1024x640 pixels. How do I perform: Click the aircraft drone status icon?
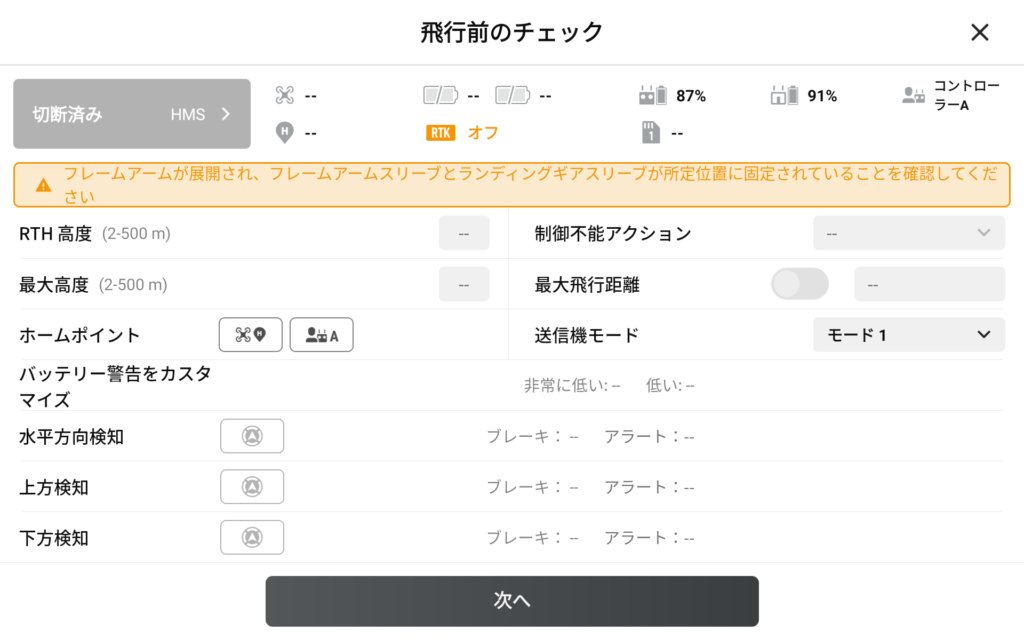[x=285, y=96]
